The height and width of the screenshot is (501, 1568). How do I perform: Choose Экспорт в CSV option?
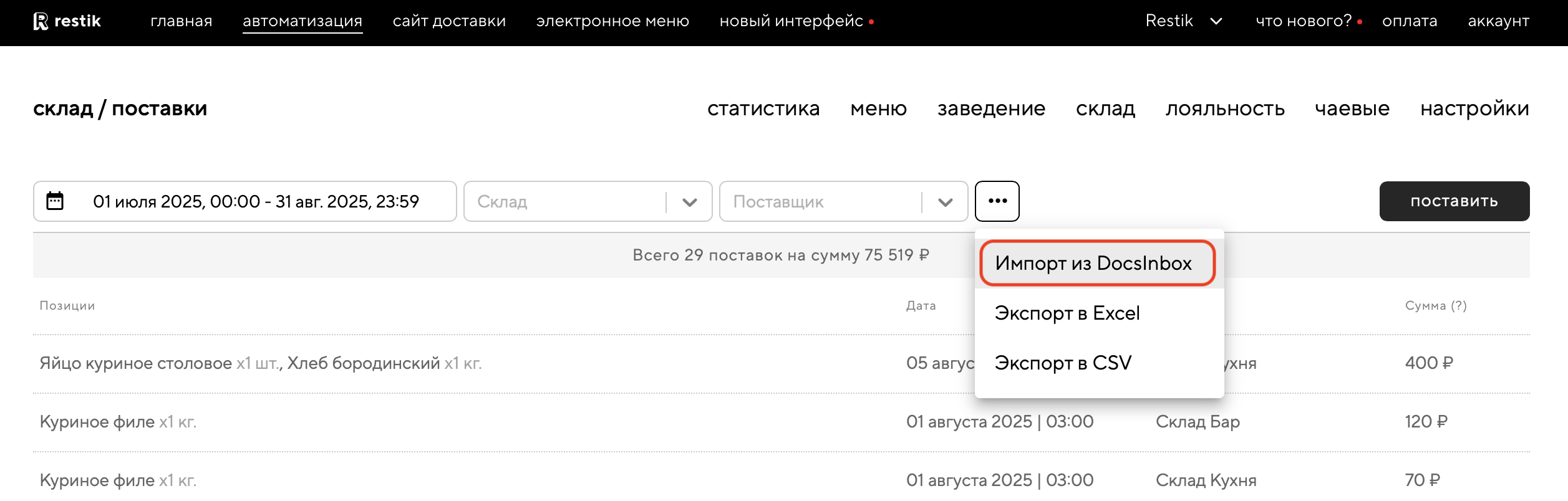[x=1062, y=363]
